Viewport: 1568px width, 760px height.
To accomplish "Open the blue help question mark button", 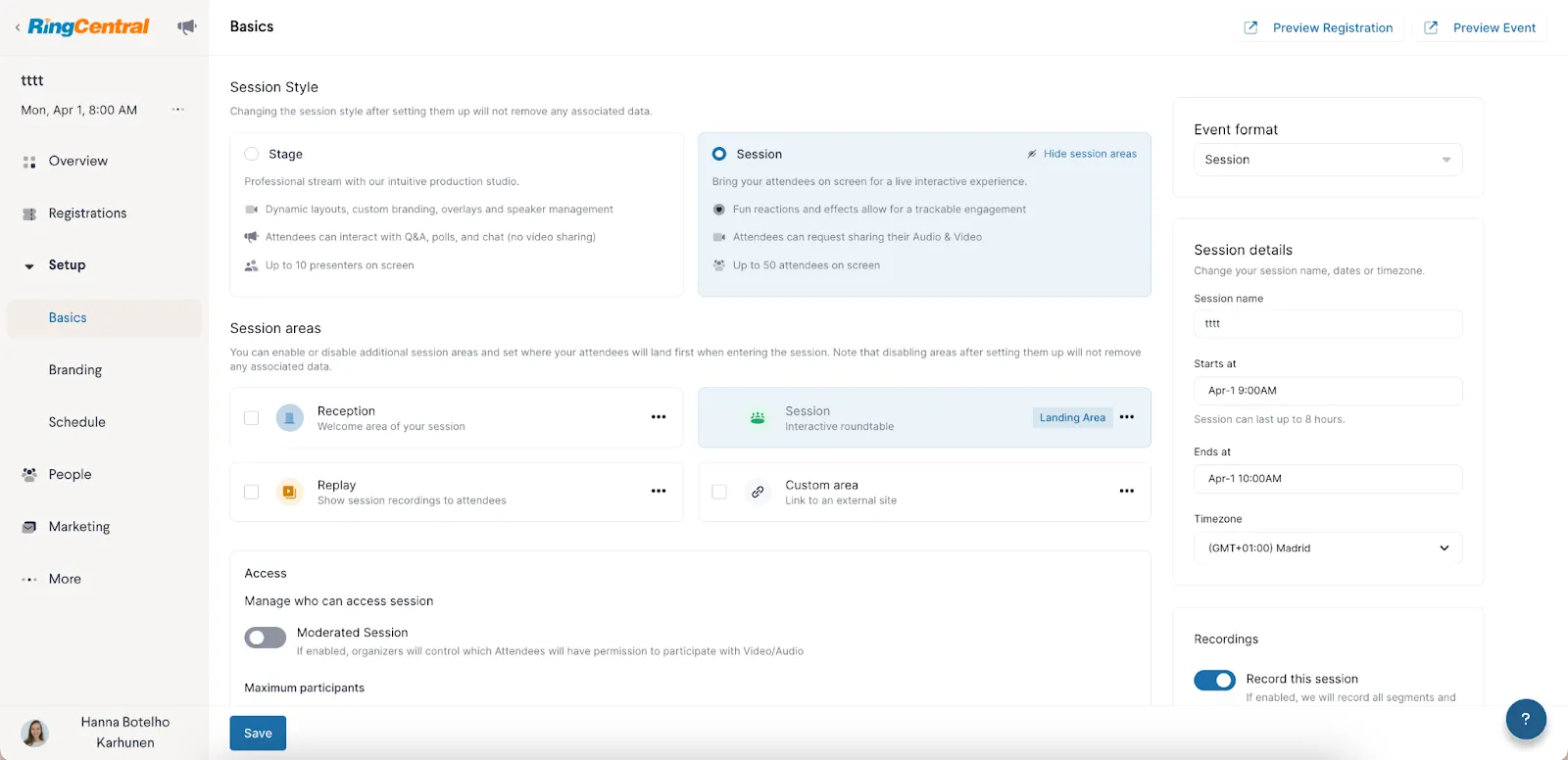I will 1525,719.
